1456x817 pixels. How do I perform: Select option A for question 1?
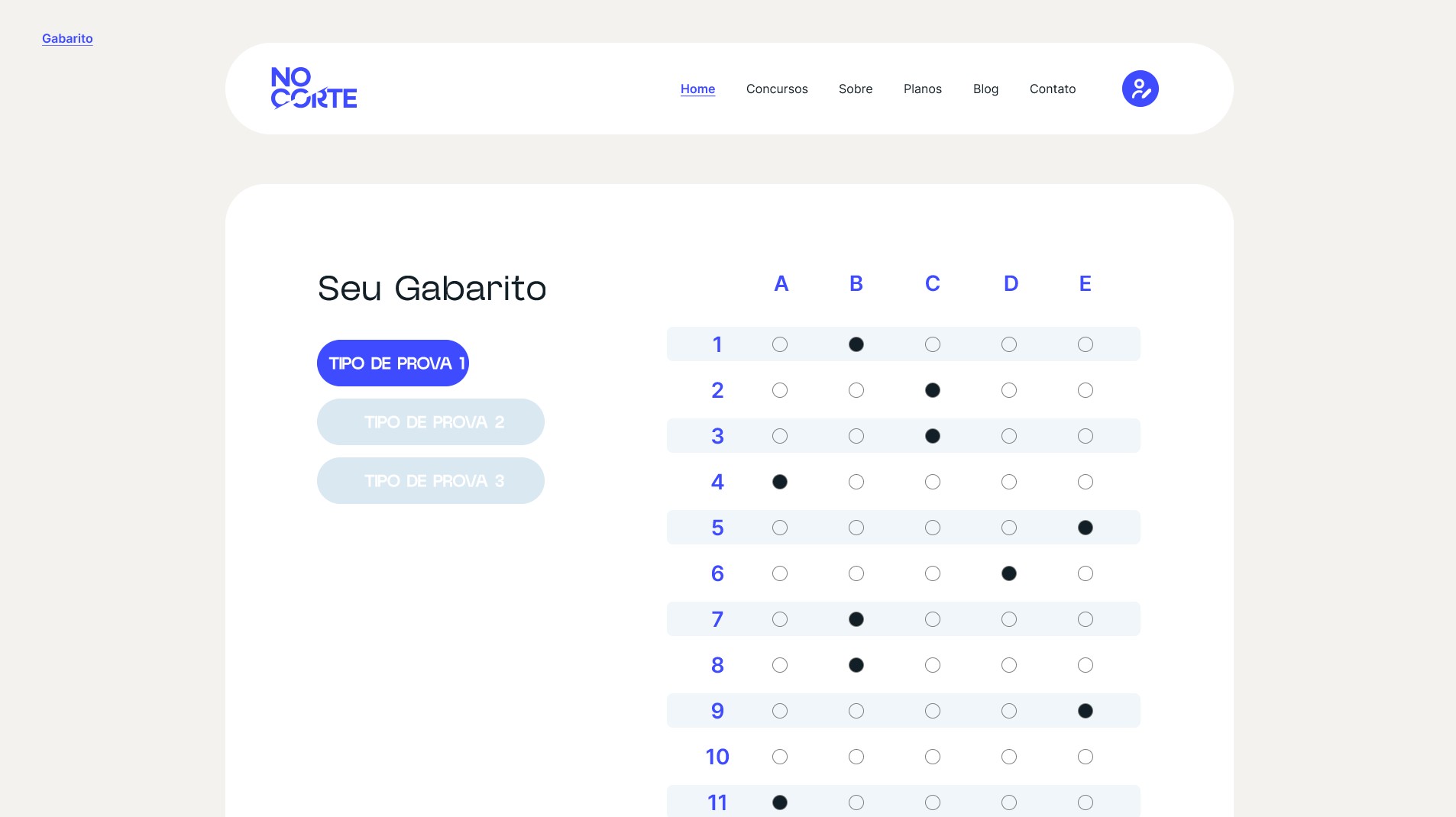coord(779,344)
